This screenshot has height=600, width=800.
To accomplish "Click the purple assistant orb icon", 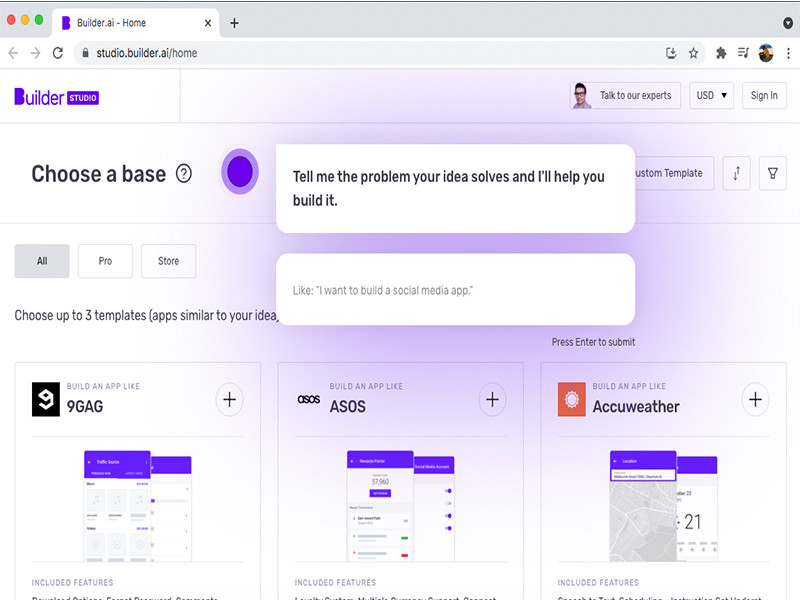I will coord(240,172).
